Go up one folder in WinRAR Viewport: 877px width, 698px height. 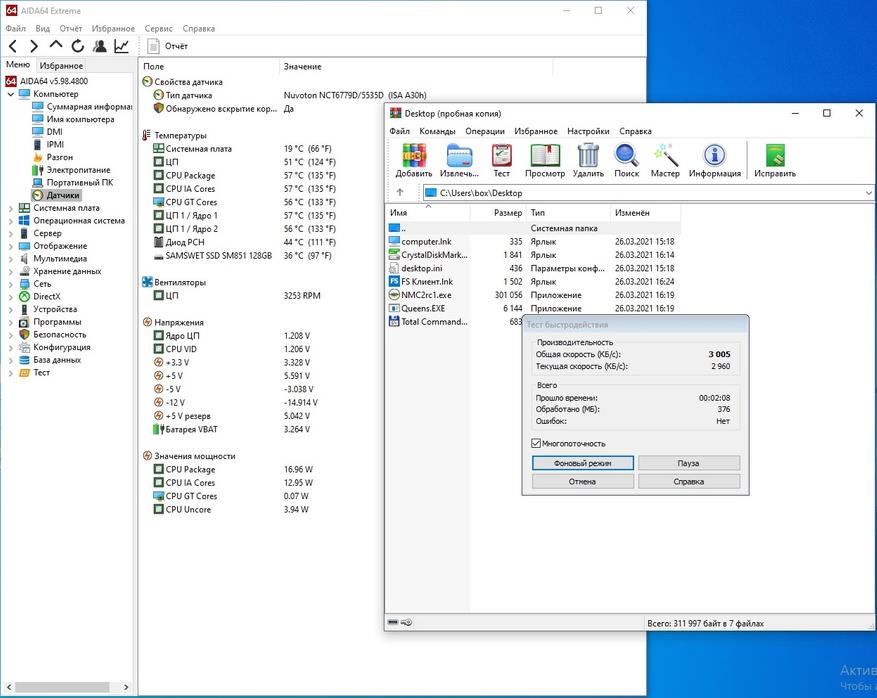400,192
